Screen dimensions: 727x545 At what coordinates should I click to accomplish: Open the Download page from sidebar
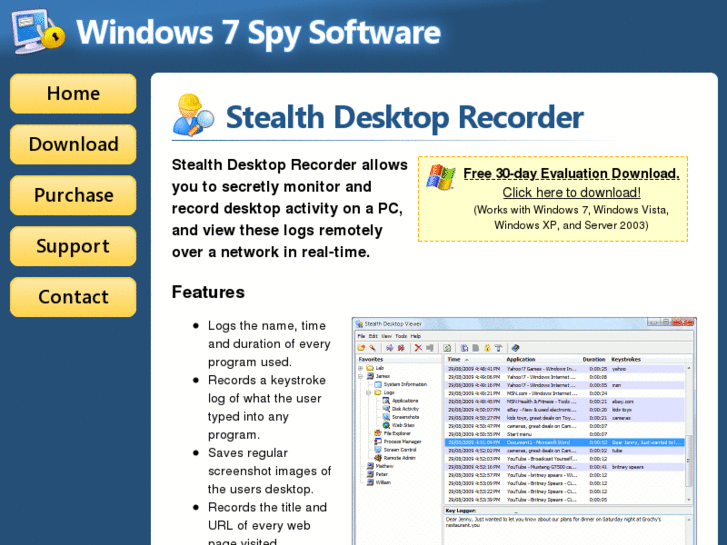point(73,144)
